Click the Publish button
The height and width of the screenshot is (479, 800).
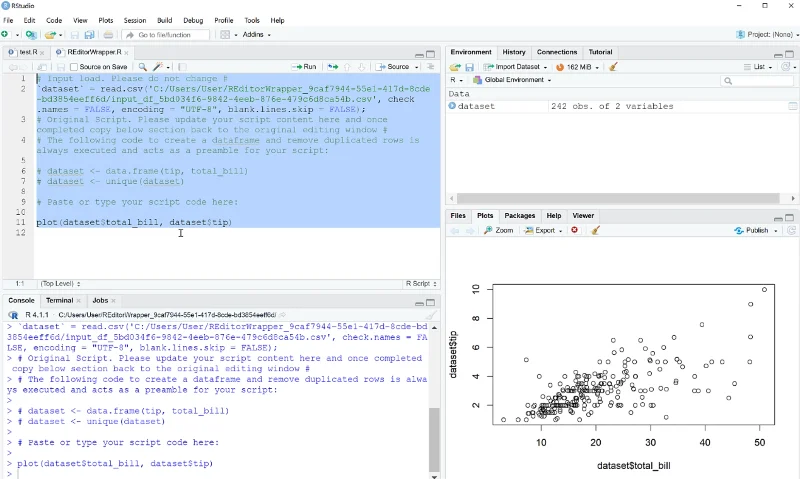coord(752,231)
